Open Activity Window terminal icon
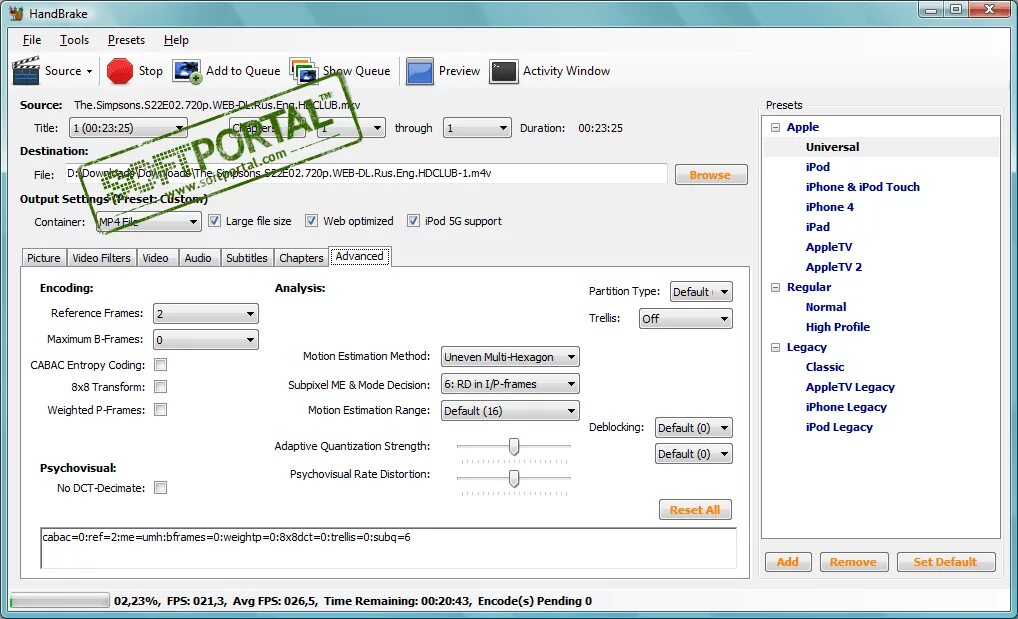Image resolution: width=1018 pixels, height=619 pixels. coord(504,71)
